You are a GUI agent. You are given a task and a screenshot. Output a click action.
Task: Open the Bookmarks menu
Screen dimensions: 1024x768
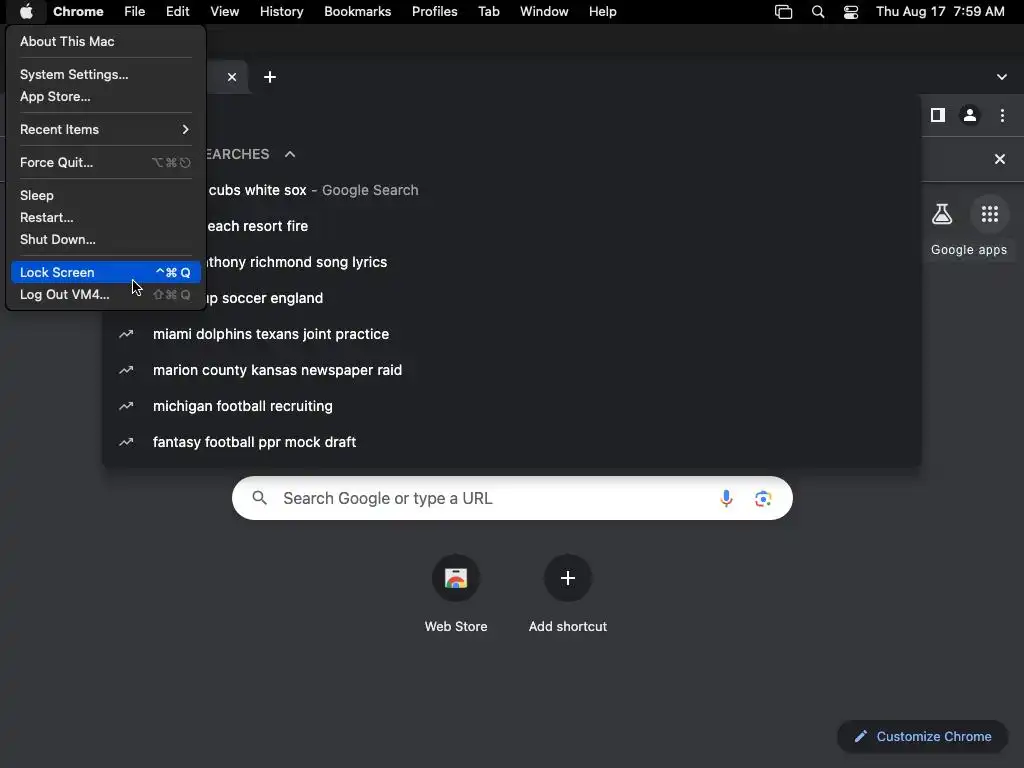coord(357,12)
